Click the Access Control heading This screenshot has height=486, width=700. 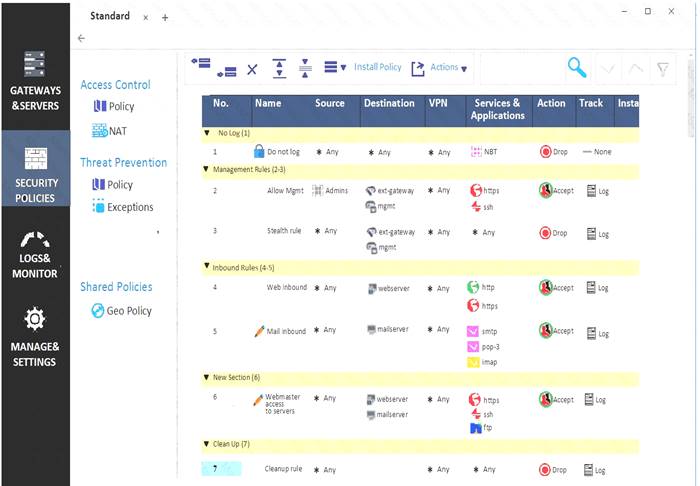point(116,85)
